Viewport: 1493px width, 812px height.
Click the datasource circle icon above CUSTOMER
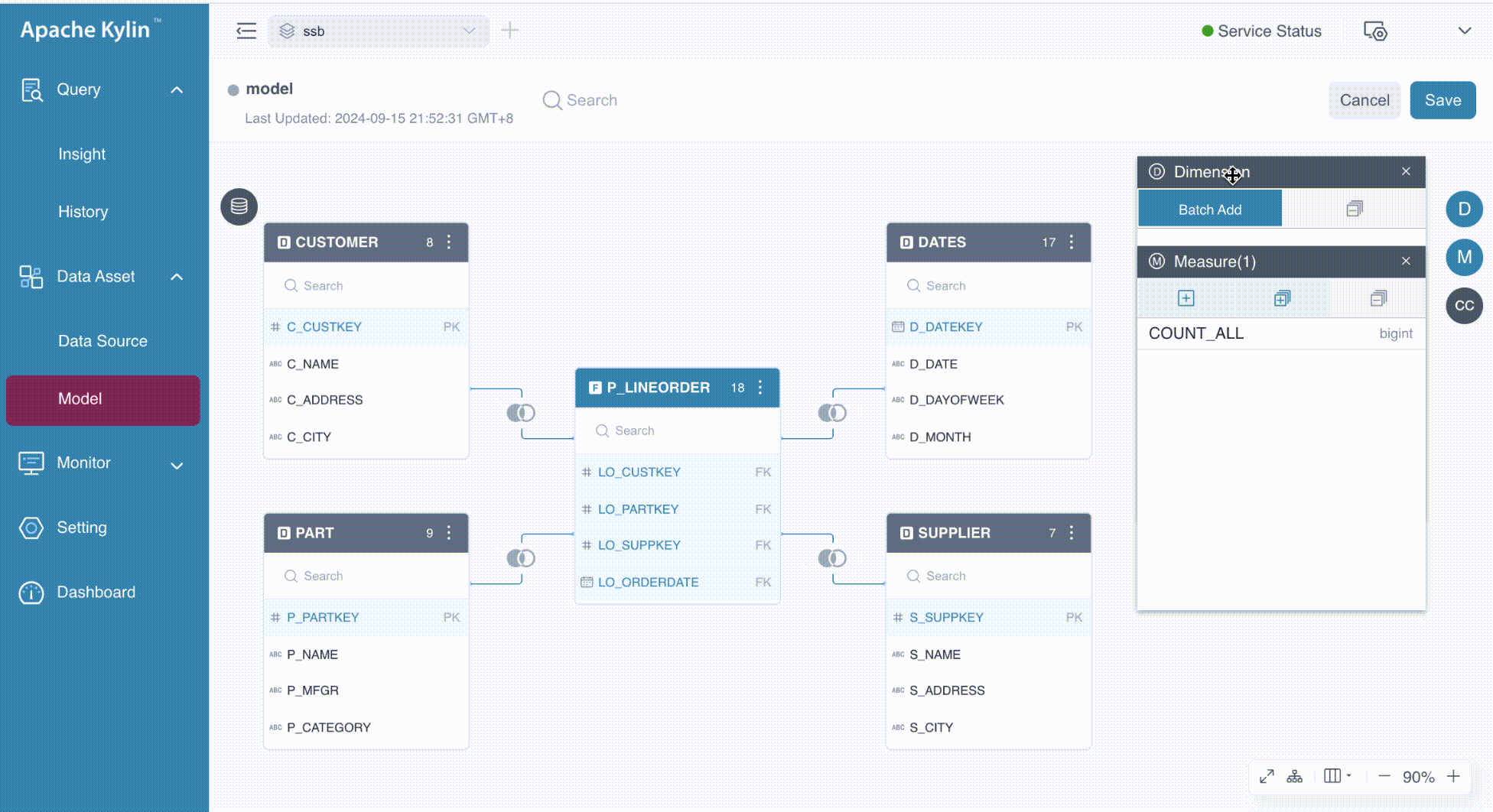click(x=239, y=206)
